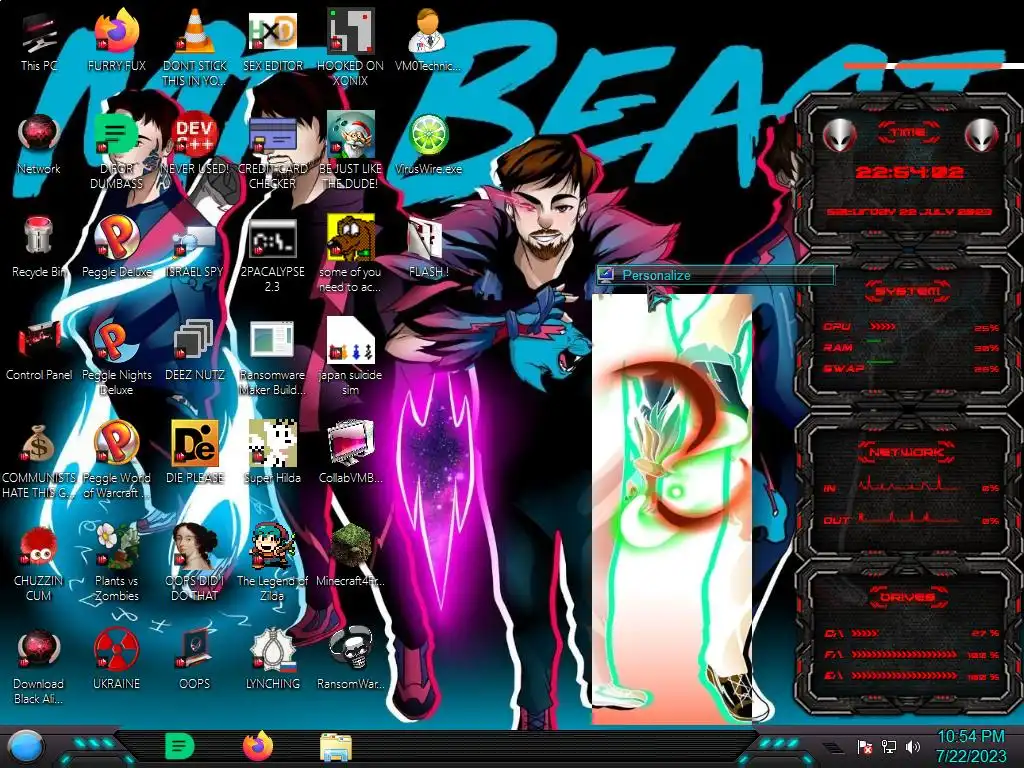Open Download Black Ali shortcut
The image size is (1024, 768).
click(x=39, y=666)
